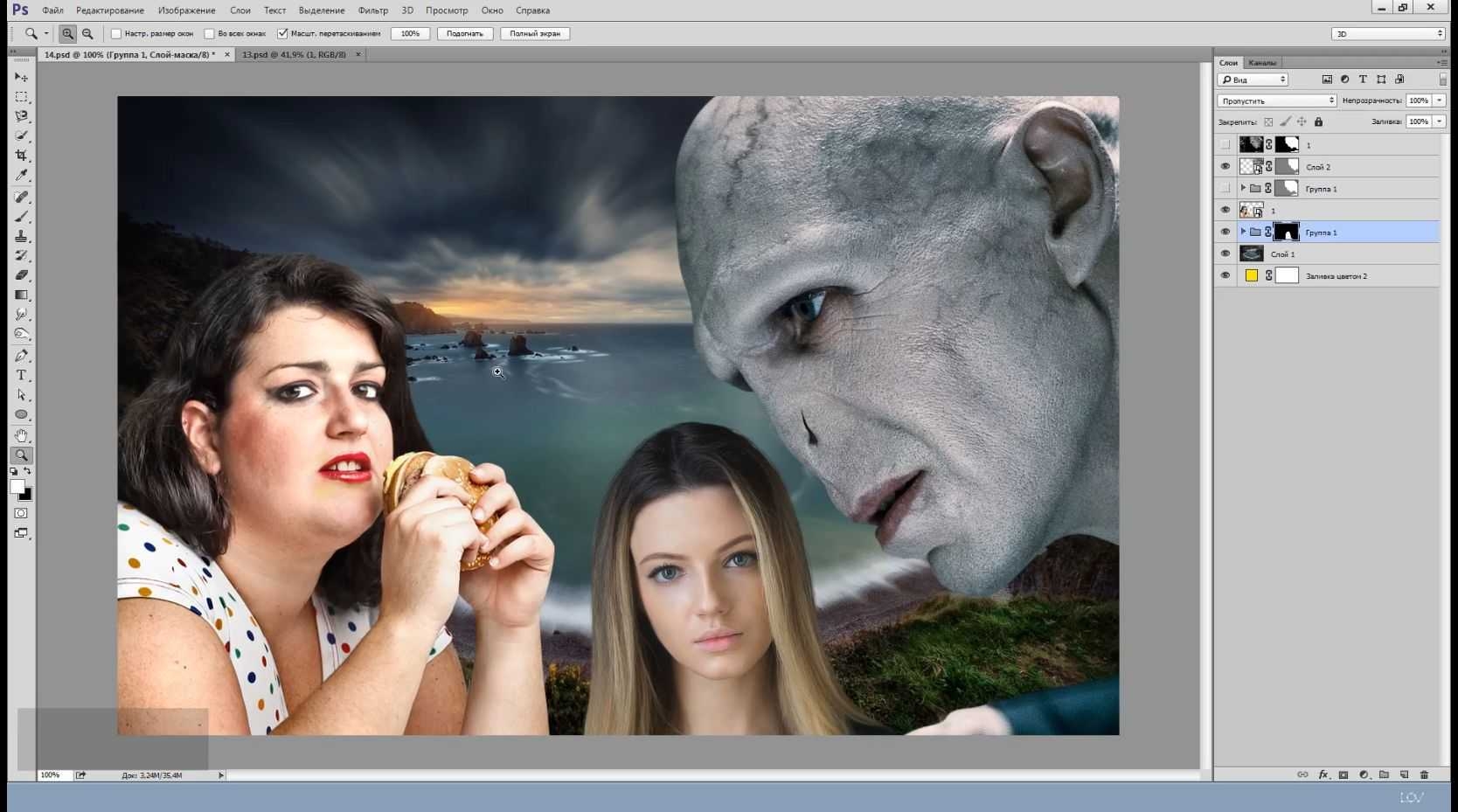Open the layer filter 'Вид' dropdown
This screenshot has height=812, width=1458.
tap(1253, 80)
